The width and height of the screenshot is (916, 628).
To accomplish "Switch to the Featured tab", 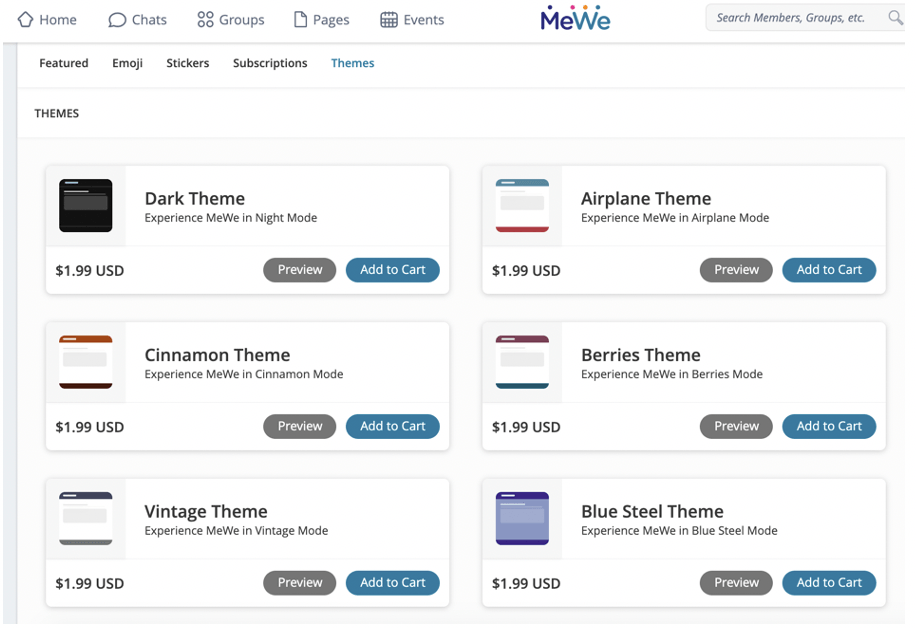I will tap(64, 63).
